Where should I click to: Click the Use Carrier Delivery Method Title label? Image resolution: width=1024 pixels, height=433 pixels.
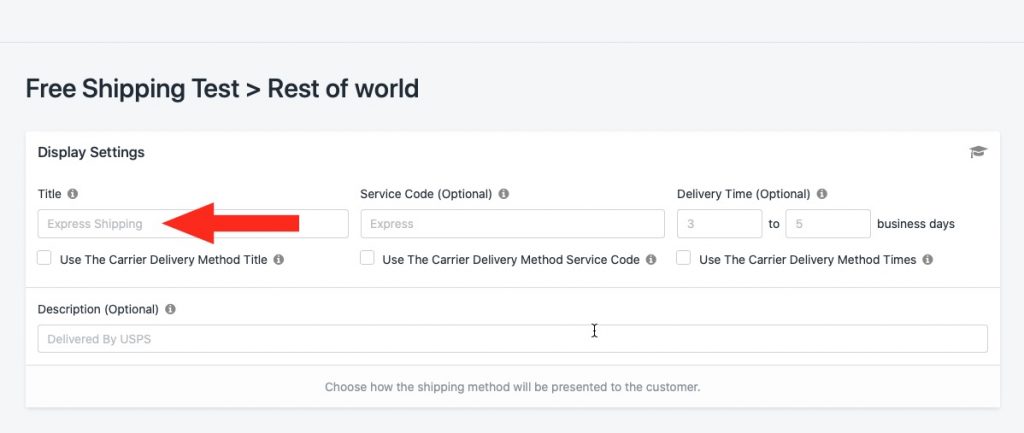[163, 259]
